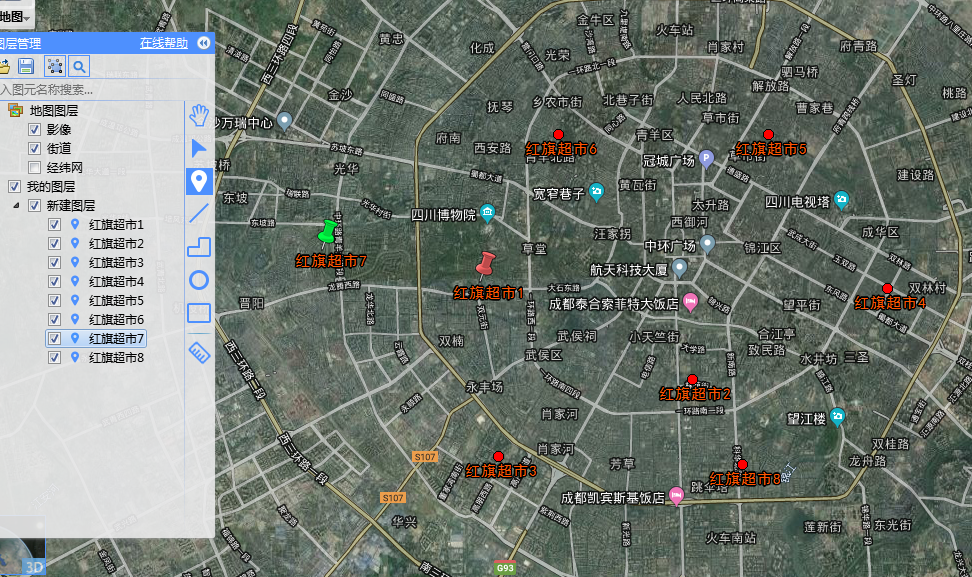Click the green pushpin for 红旗超市7
The image size is (972, 577).
coord(327,232)
